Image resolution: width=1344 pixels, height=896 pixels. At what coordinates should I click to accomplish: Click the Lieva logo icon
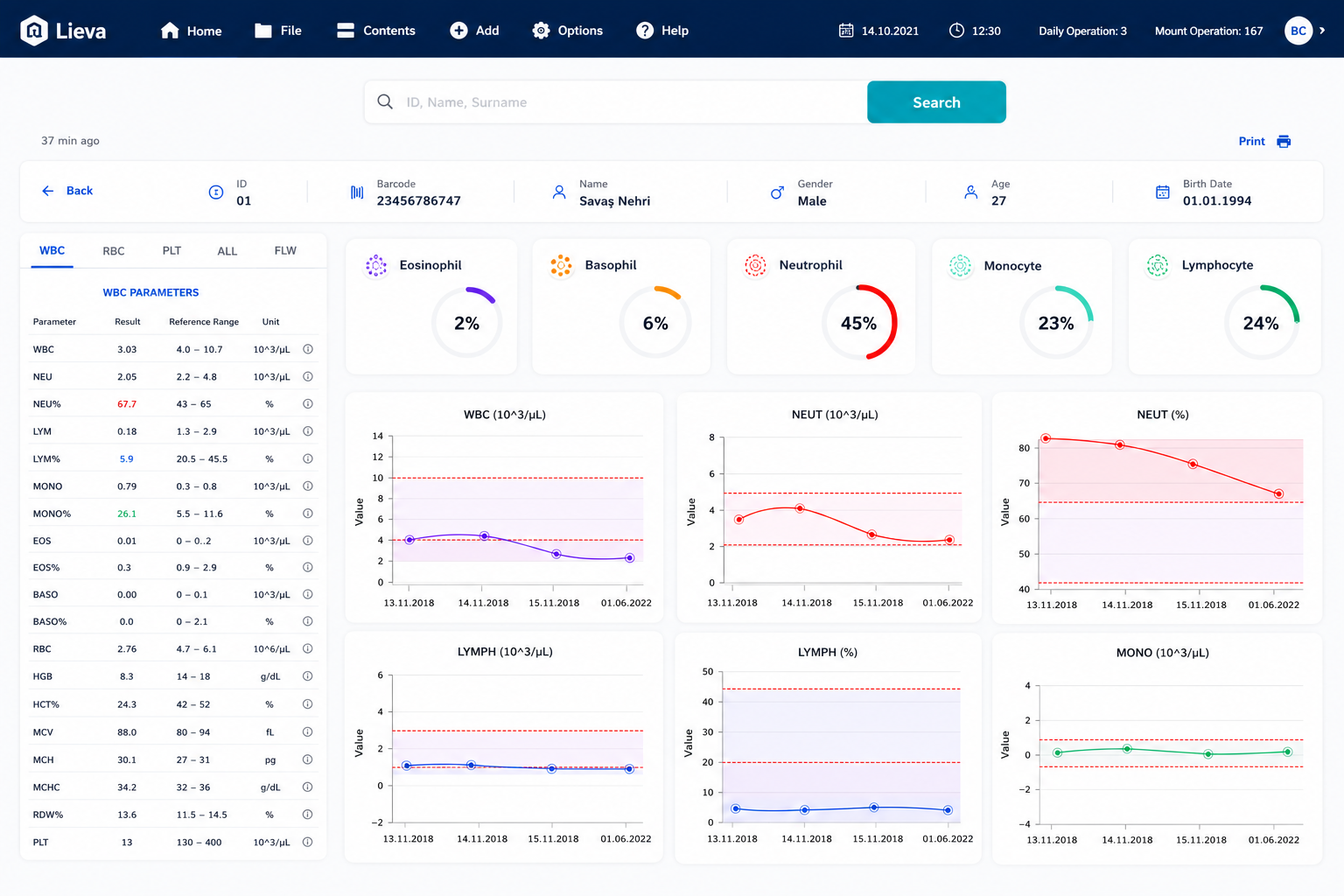coord(34,31)
